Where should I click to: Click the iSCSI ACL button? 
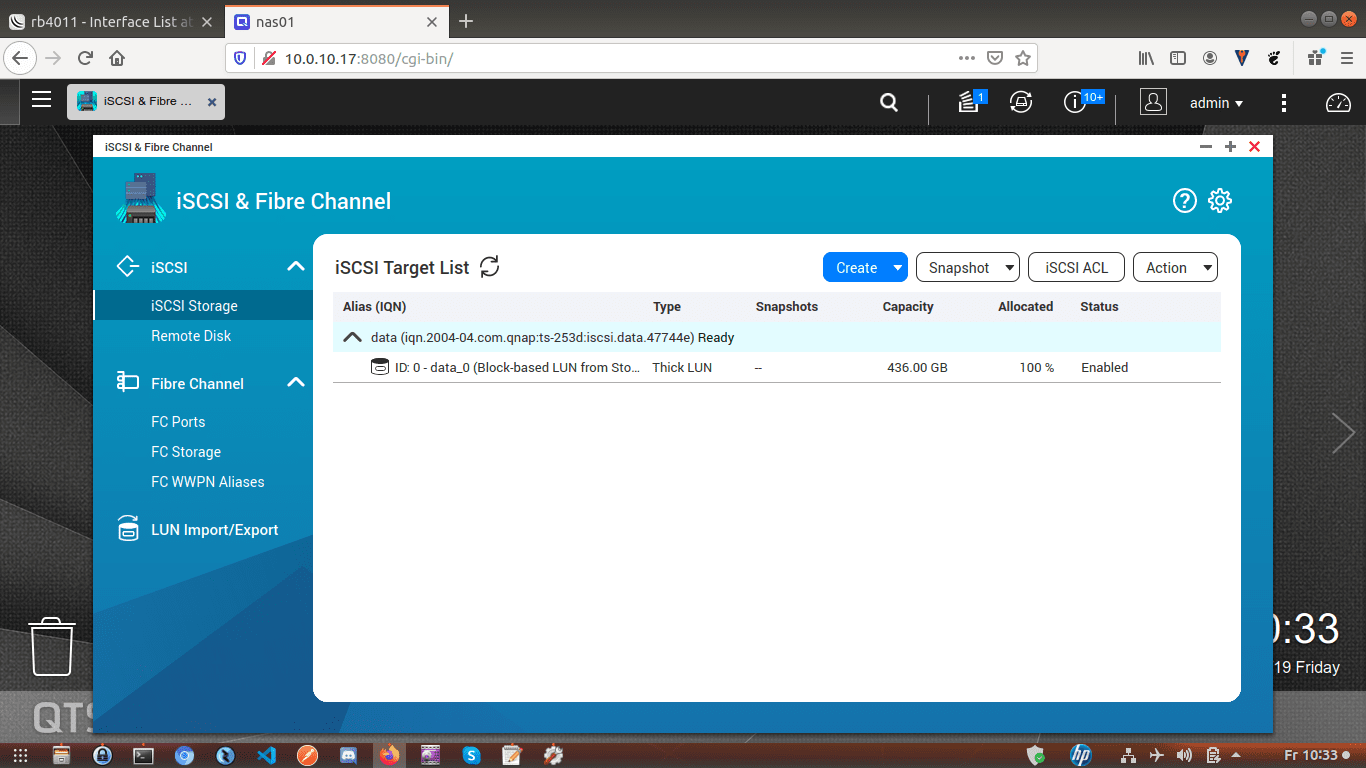click(1076, 267)
